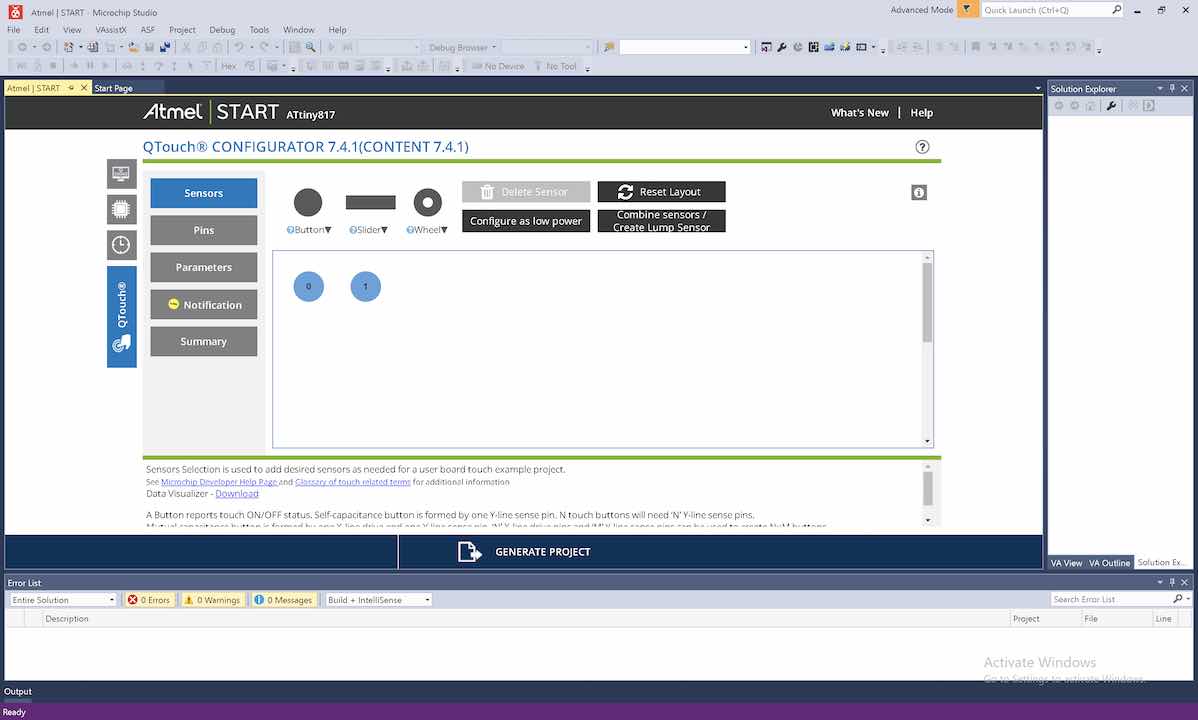Viewport: 1198px width, 720px height.
Task: Add a Slider sensor using rectangle shape
Action: point(370,202)
